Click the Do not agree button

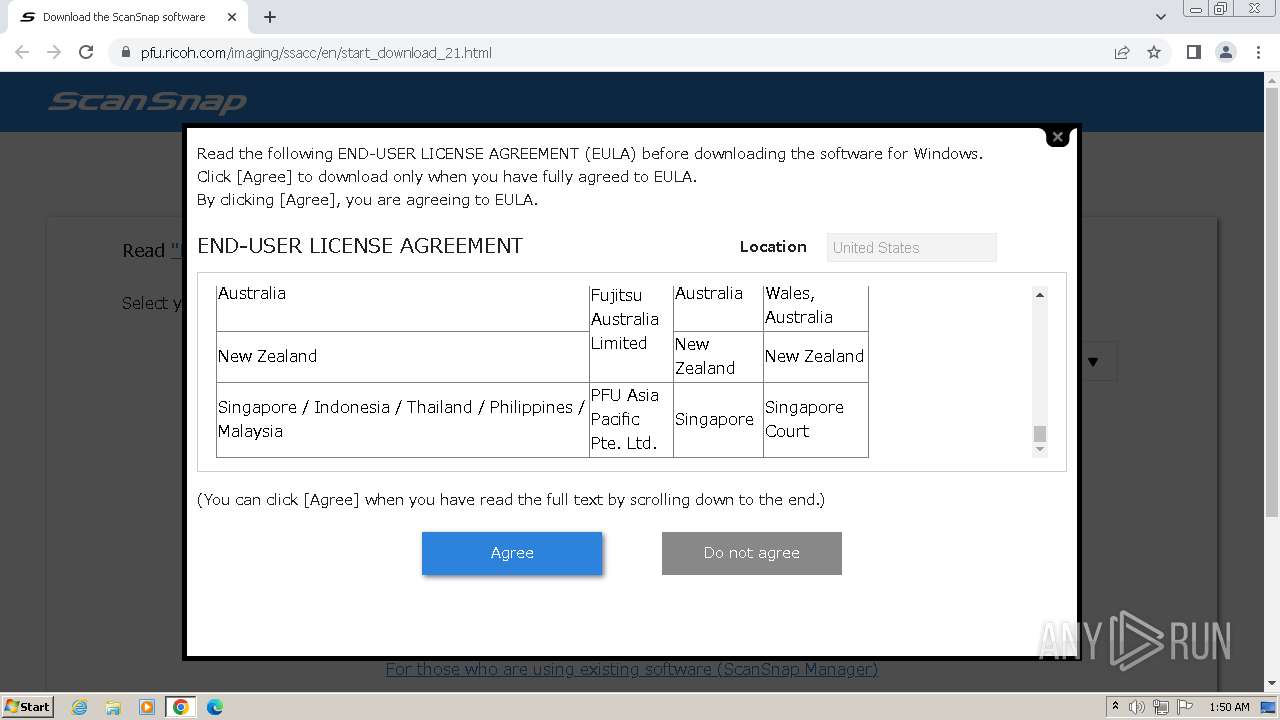752,553
